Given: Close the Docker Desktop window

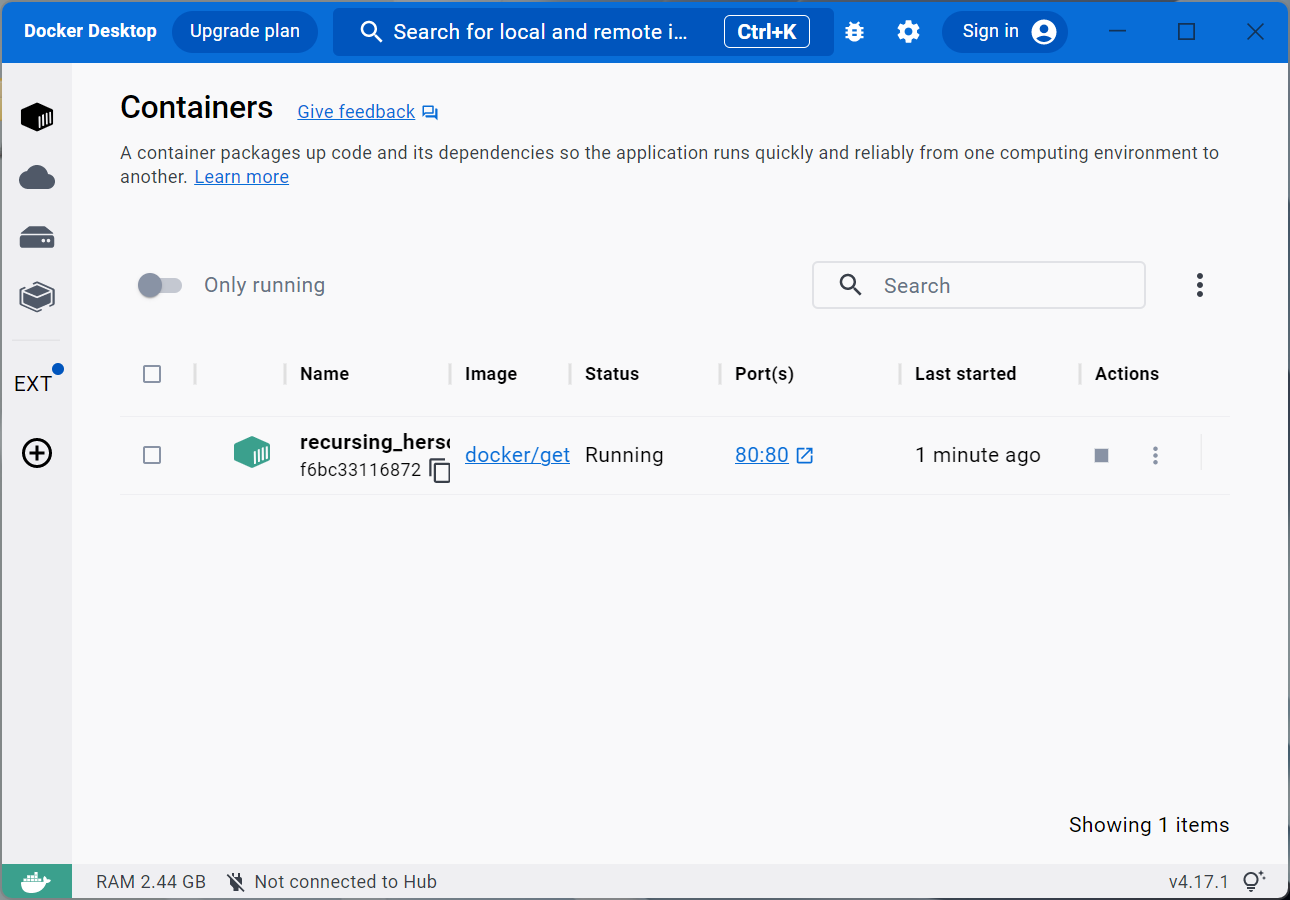Looking at the screenshot, I should click(1256, 32).
